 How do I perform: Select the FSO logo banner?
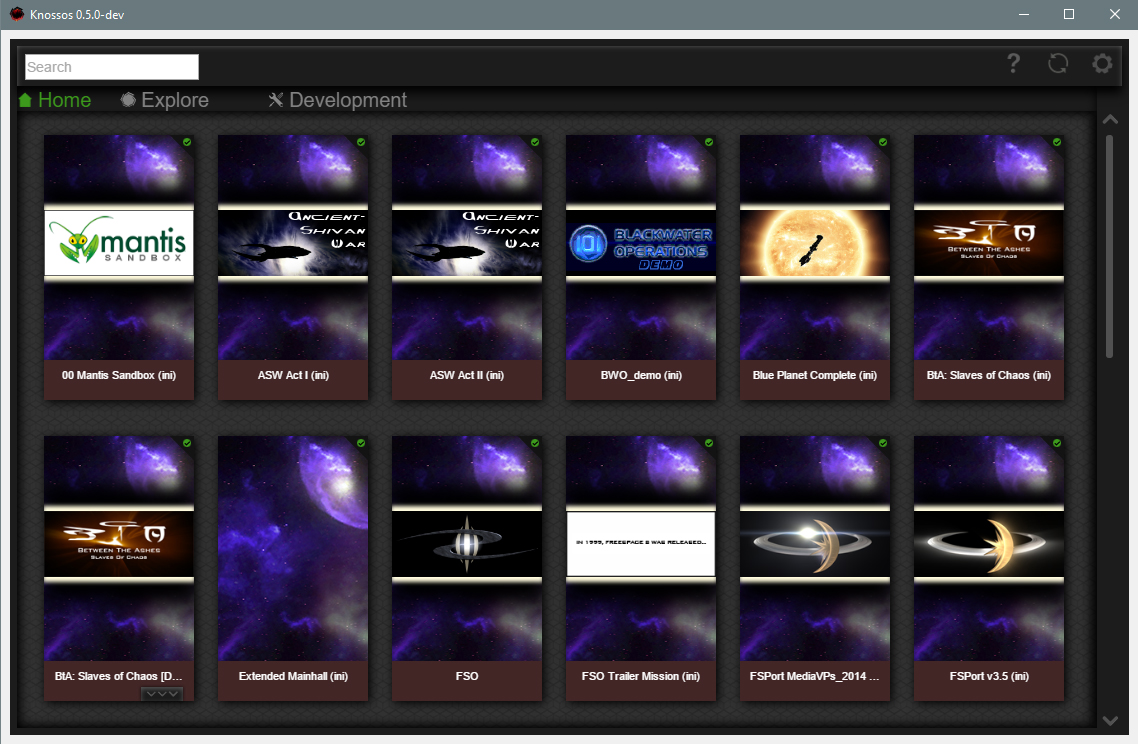coord(467,544)
